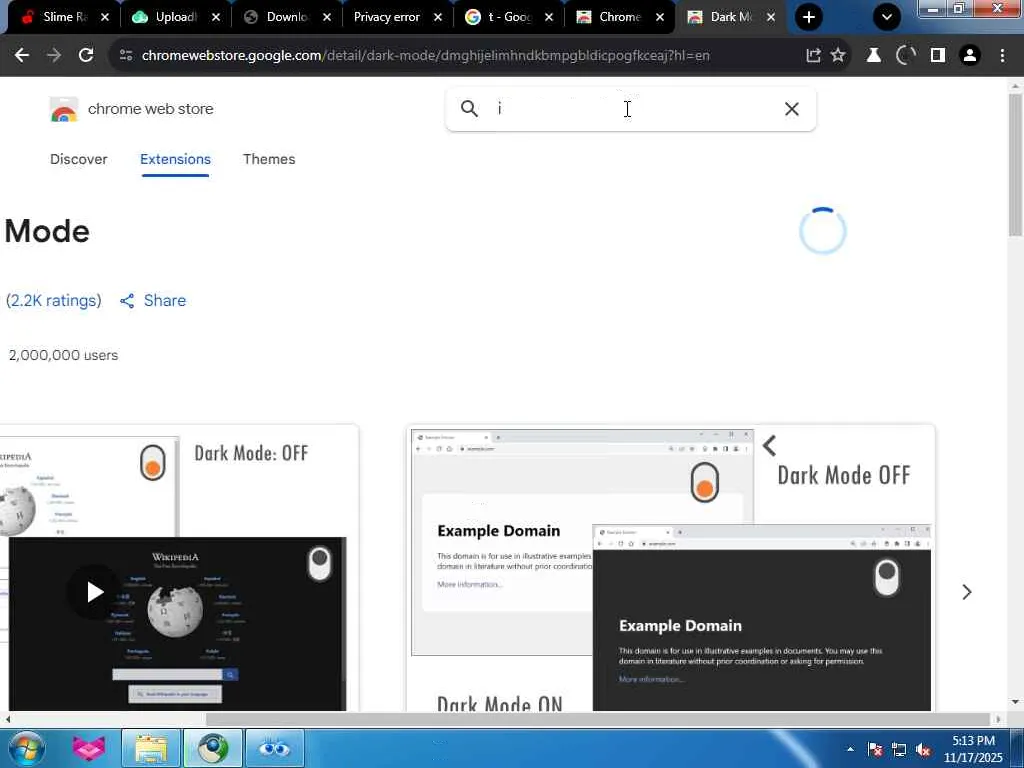The height and width of the screenshot is (768, 1024).
Task: Open the tab search dropdown arrow
Action: pos(886,17)
